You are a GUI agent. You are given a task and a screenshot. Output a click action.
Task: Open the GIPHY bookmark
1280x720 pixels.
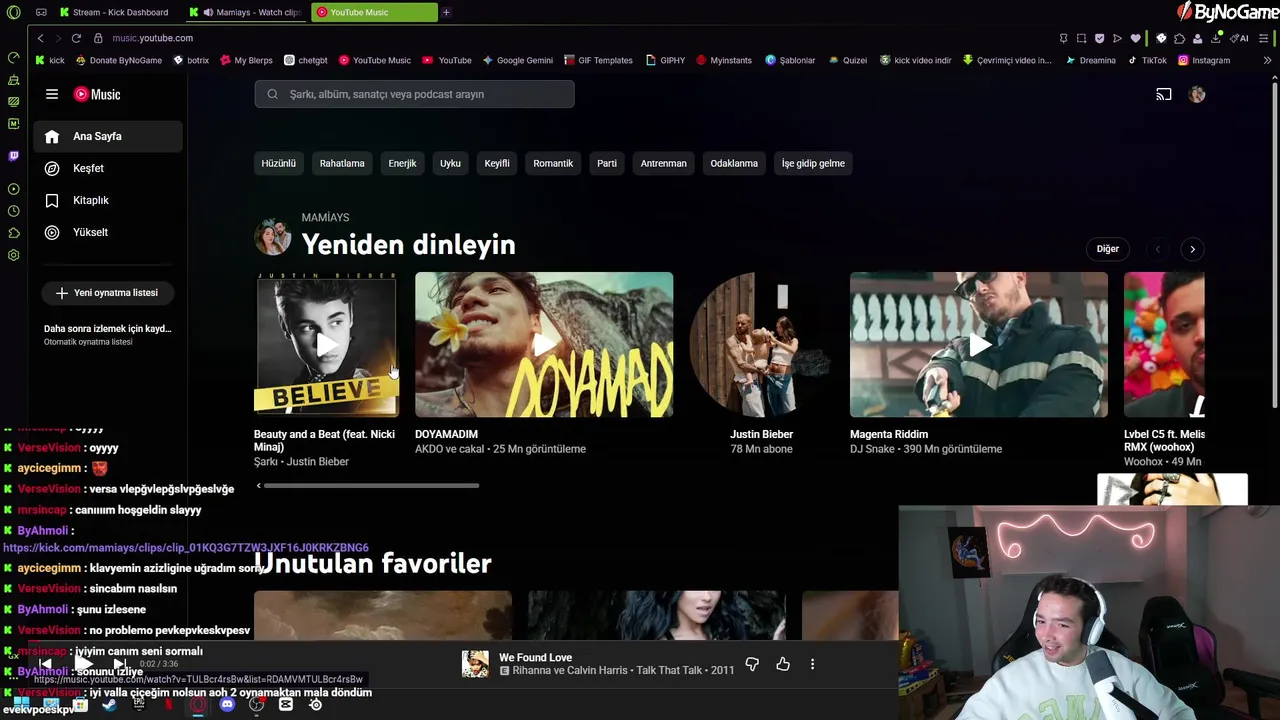(x=665, y=60)
